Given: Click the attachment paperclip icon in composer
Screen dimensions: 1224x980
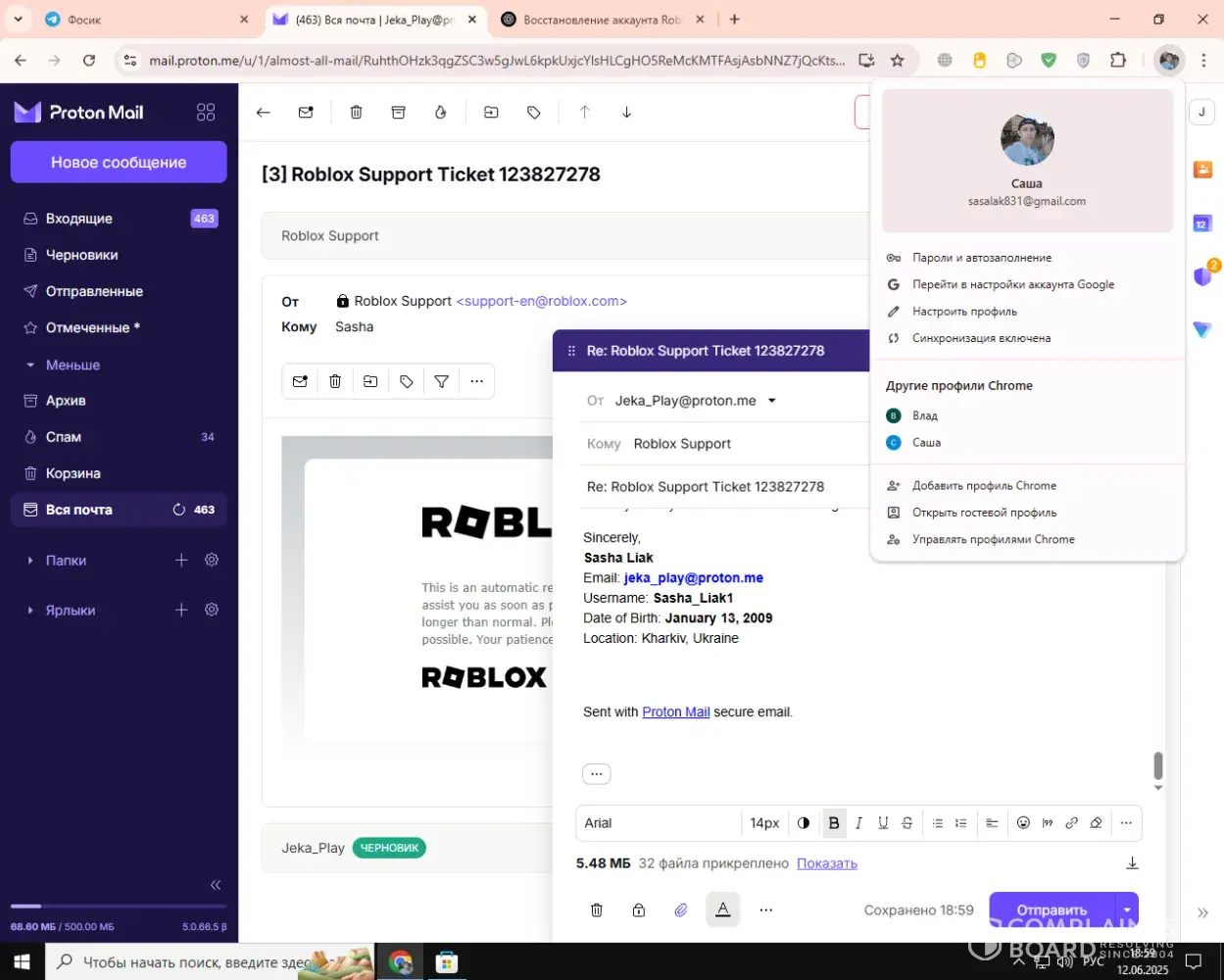Looking at the screenshot, I should tap(681, 910).
